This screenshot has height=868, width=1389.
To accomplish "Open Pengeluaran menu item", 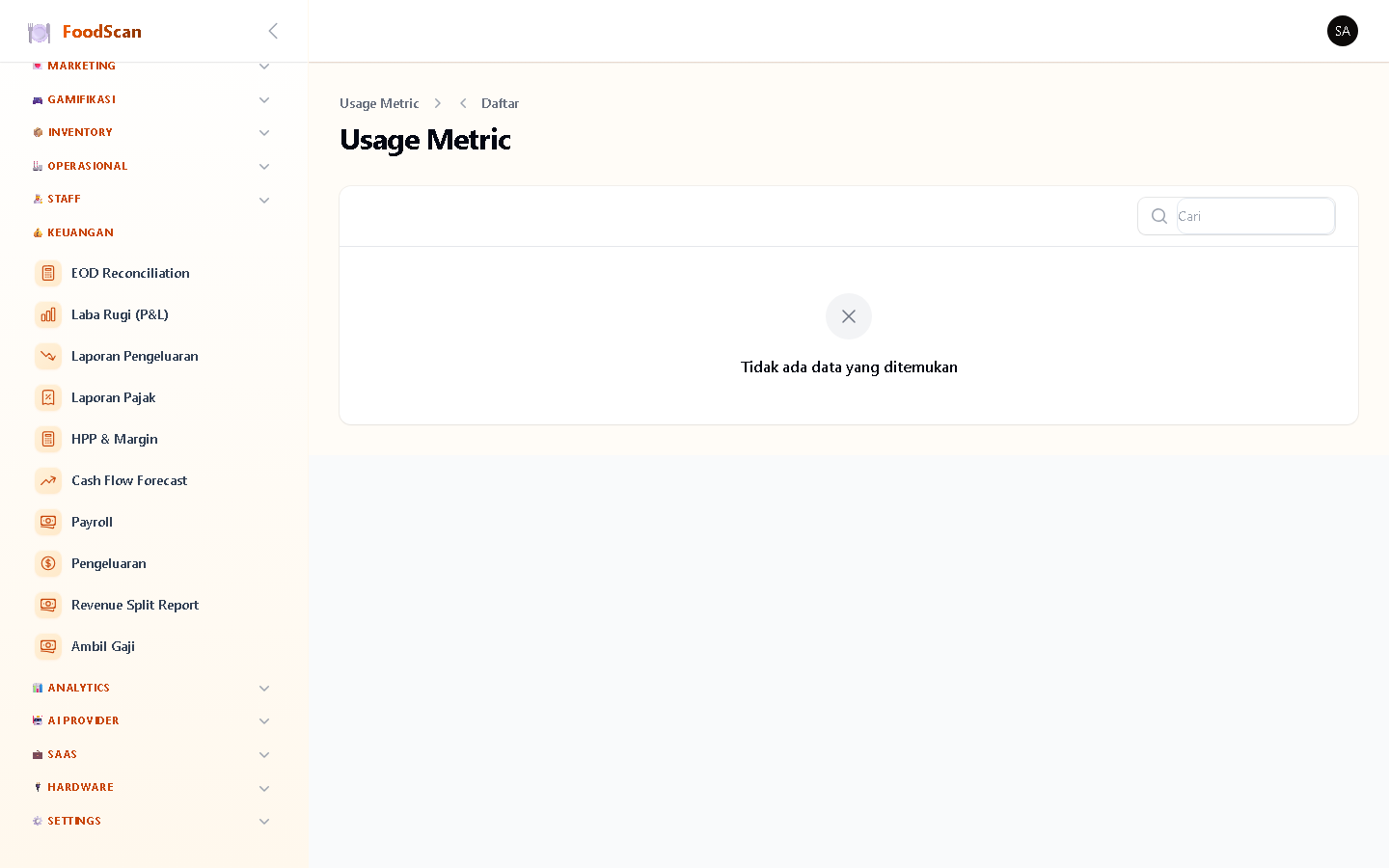I will point(154,563).
